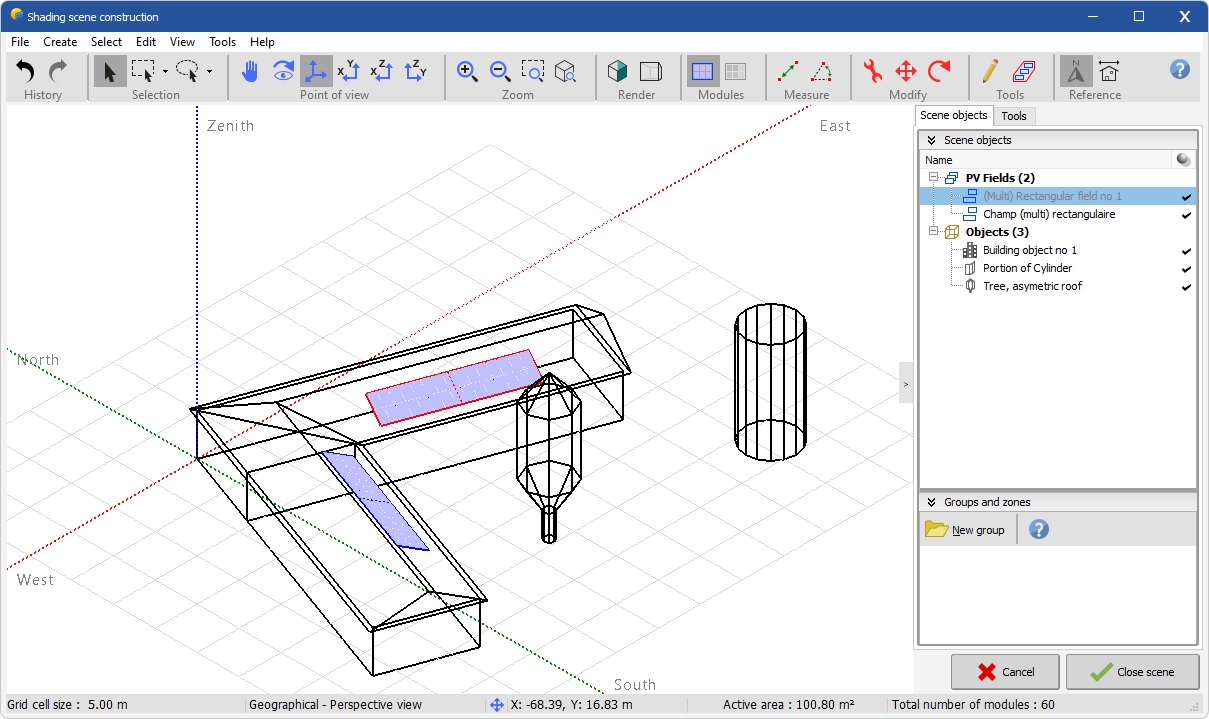Activate the orbit eye view tool

click(284, 71)
